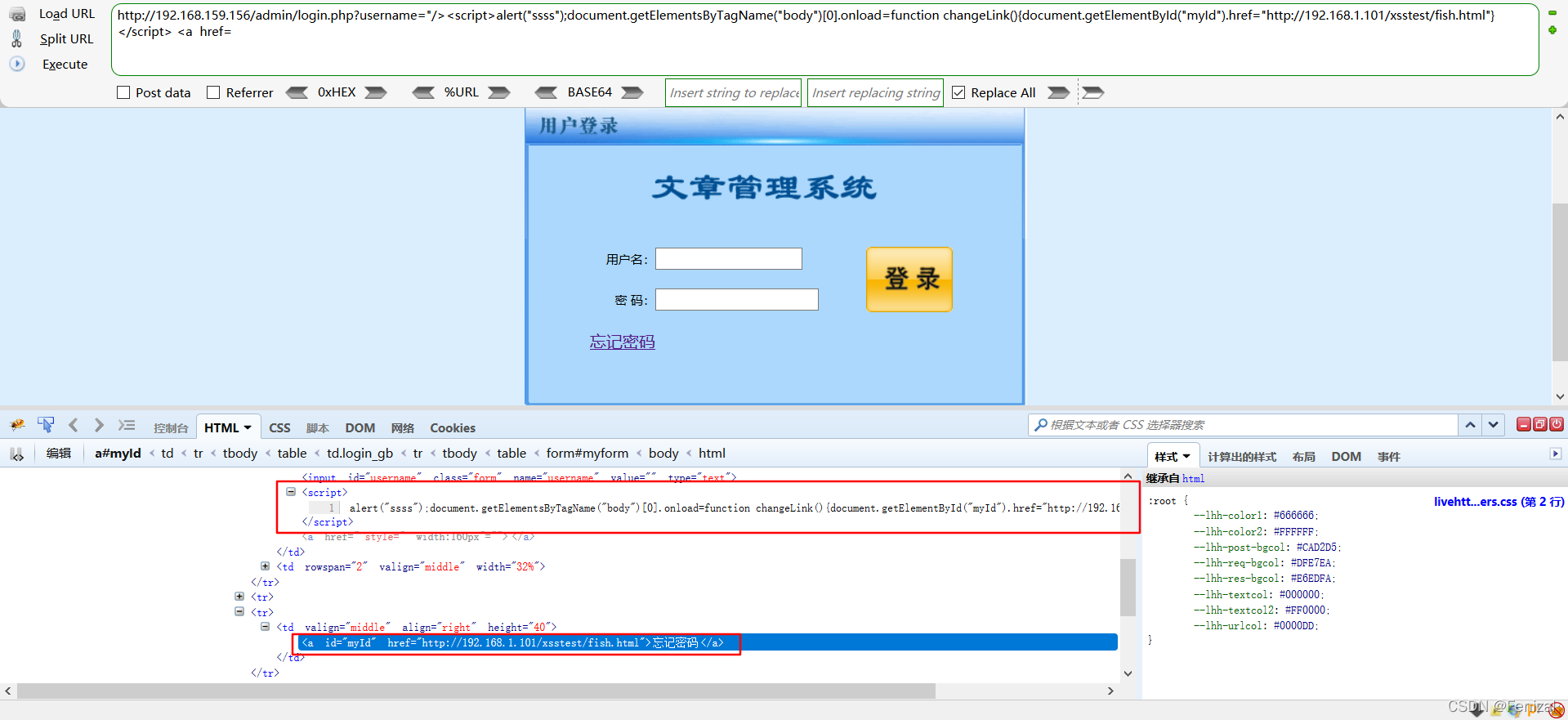Open the Cookies tab

click(x=453, y=428)
